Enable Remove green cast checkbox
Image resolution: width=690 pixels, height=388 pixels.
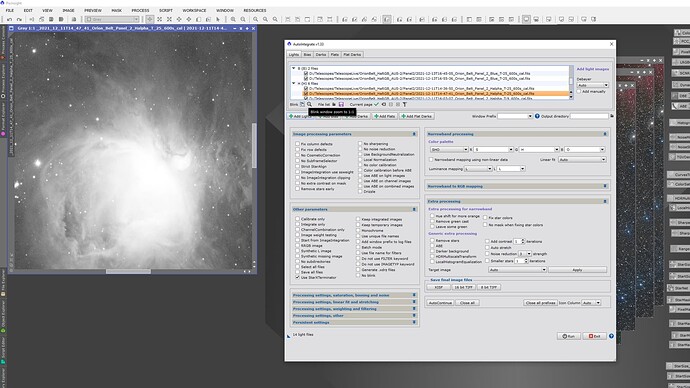[432, 221]
